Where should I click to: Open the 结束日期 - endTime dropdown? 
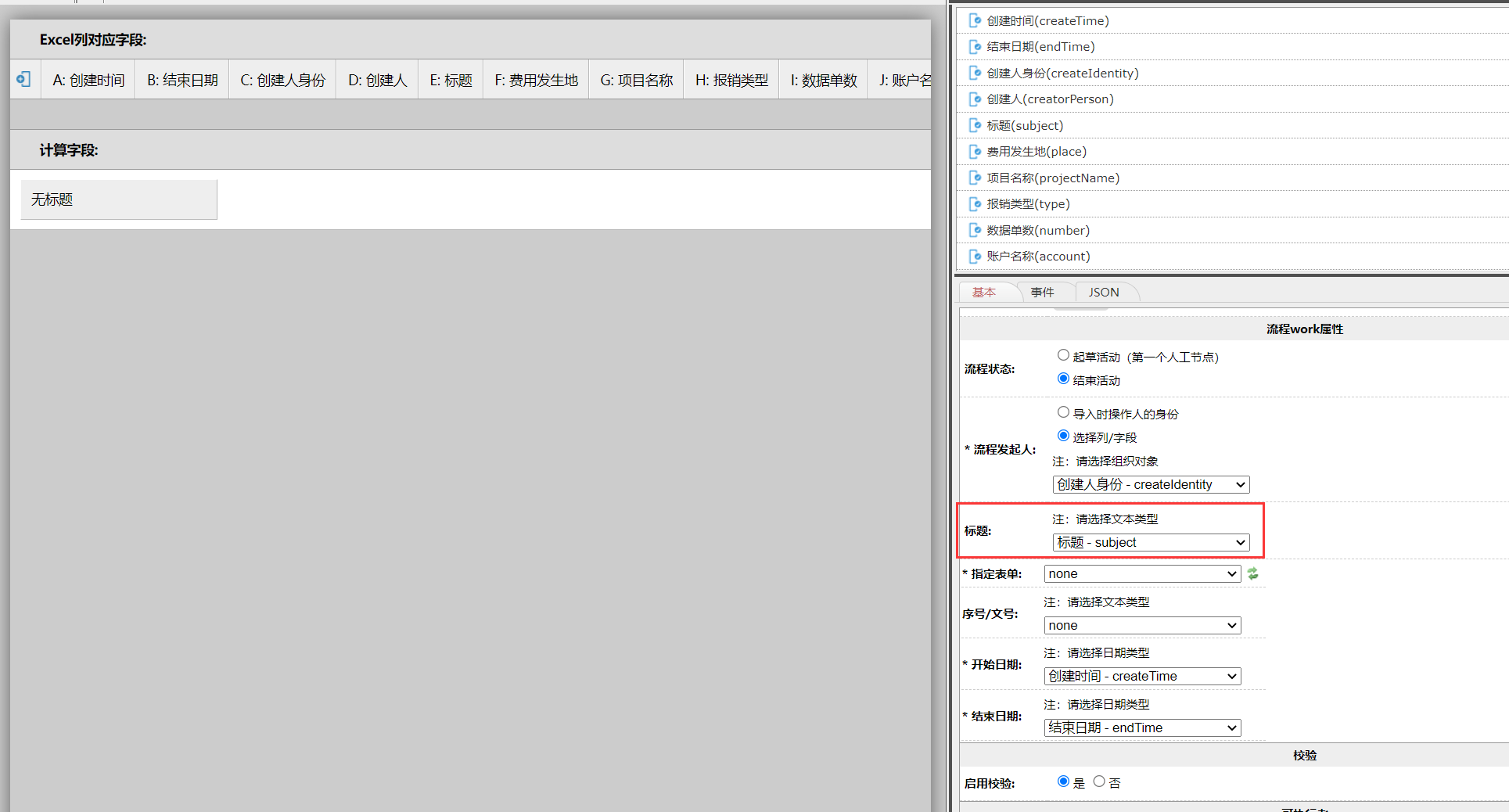click(1142, 728)
